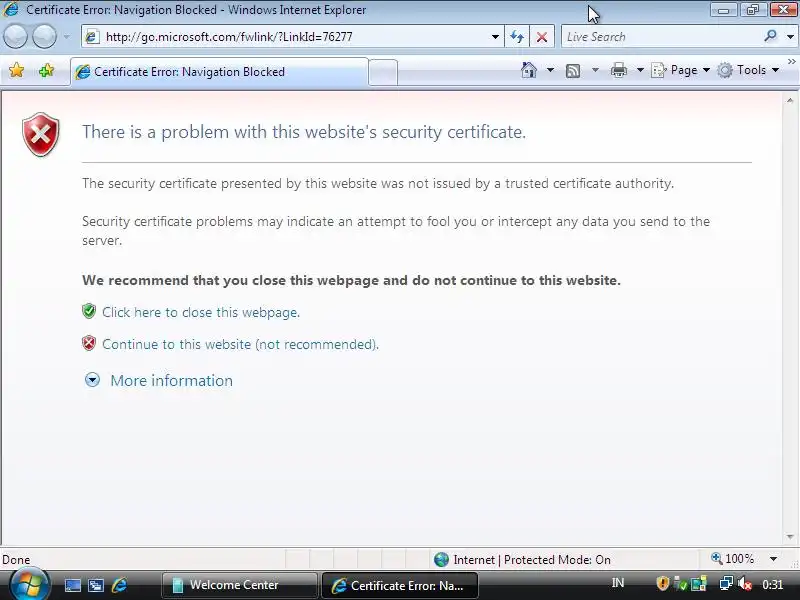Viewport: 800px width, 600px height.
Task: Click the IN language bar indicator
Action: [617, 583]
